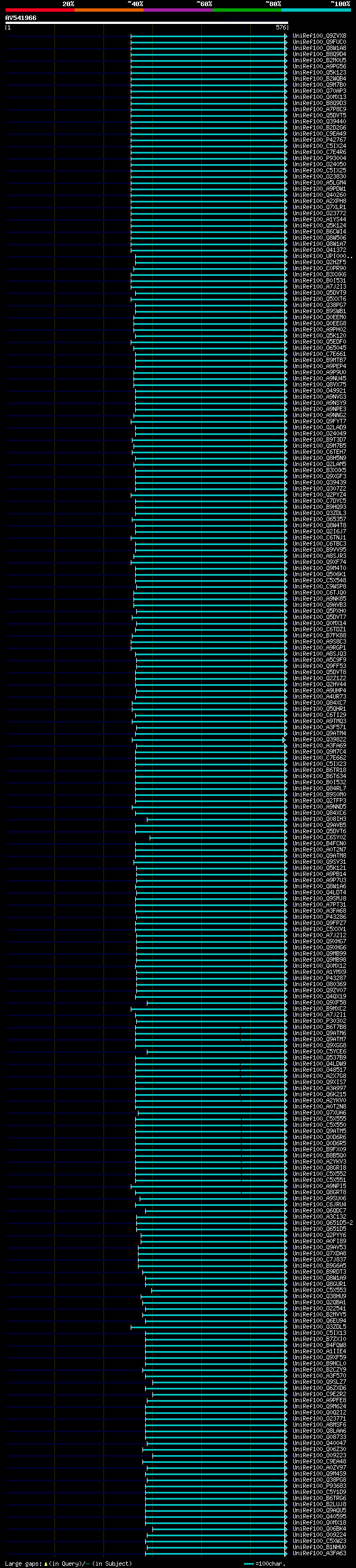Click the cyan alignment bar for UniRef100_Q9ZVX8
This screenshot has height=1568, width=356.
(209, 36)
